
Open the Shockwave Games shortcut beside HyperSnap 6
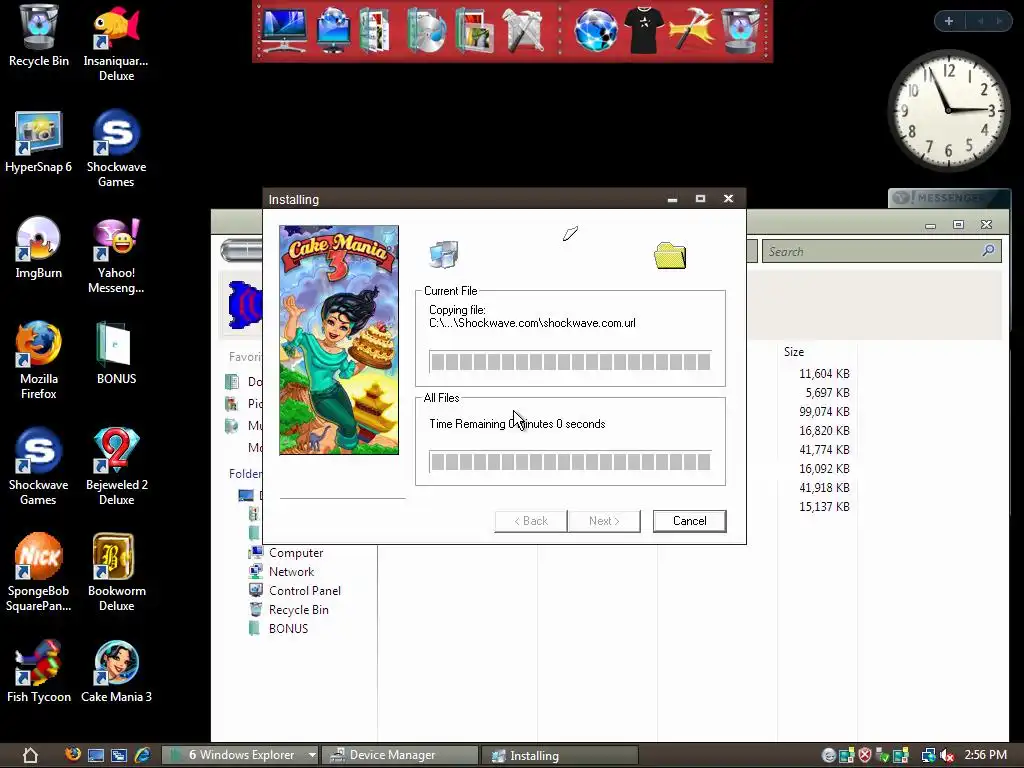tap(116, 149)
